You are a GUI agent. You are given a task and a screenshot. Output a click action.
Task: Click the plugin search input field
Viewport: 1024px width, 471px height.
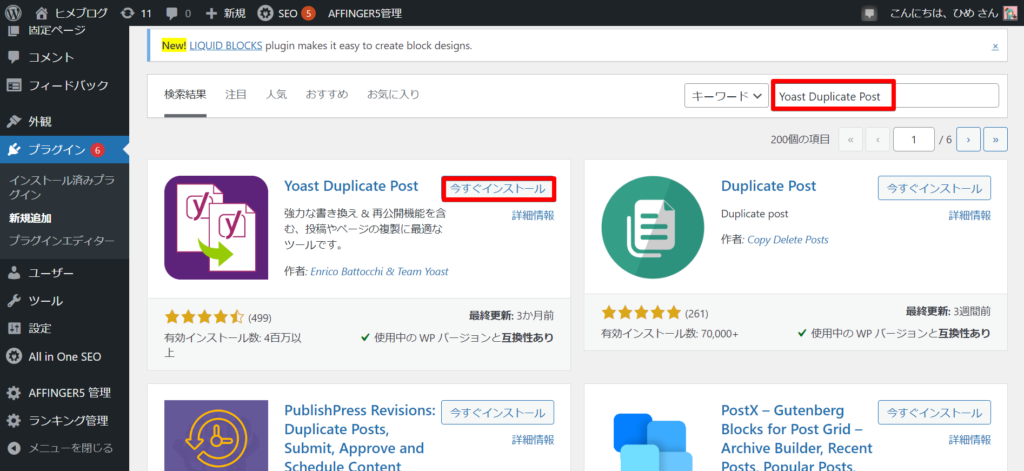point(886,95)
